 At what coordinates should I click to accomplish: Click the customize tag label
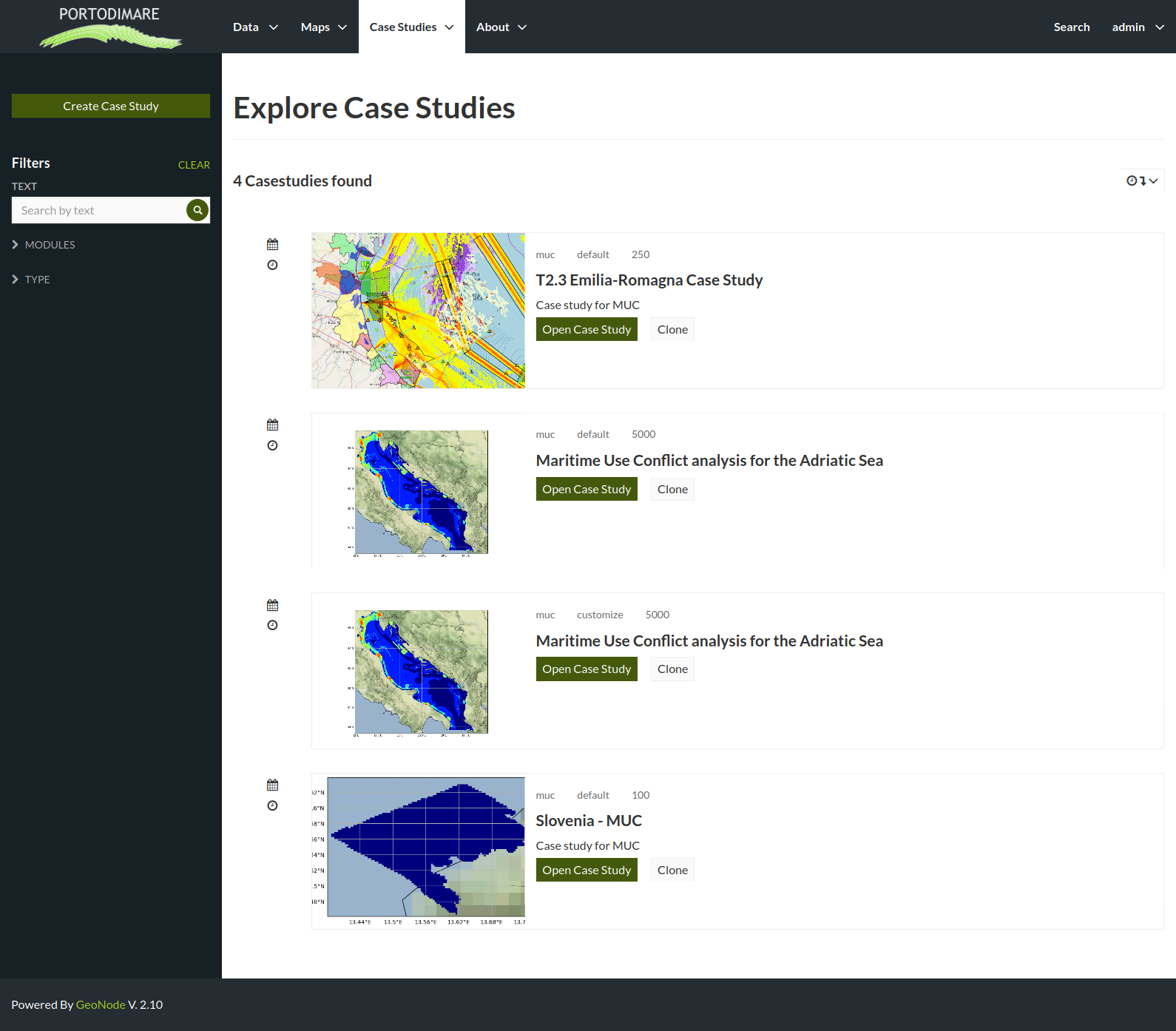(x=600, y=615)
